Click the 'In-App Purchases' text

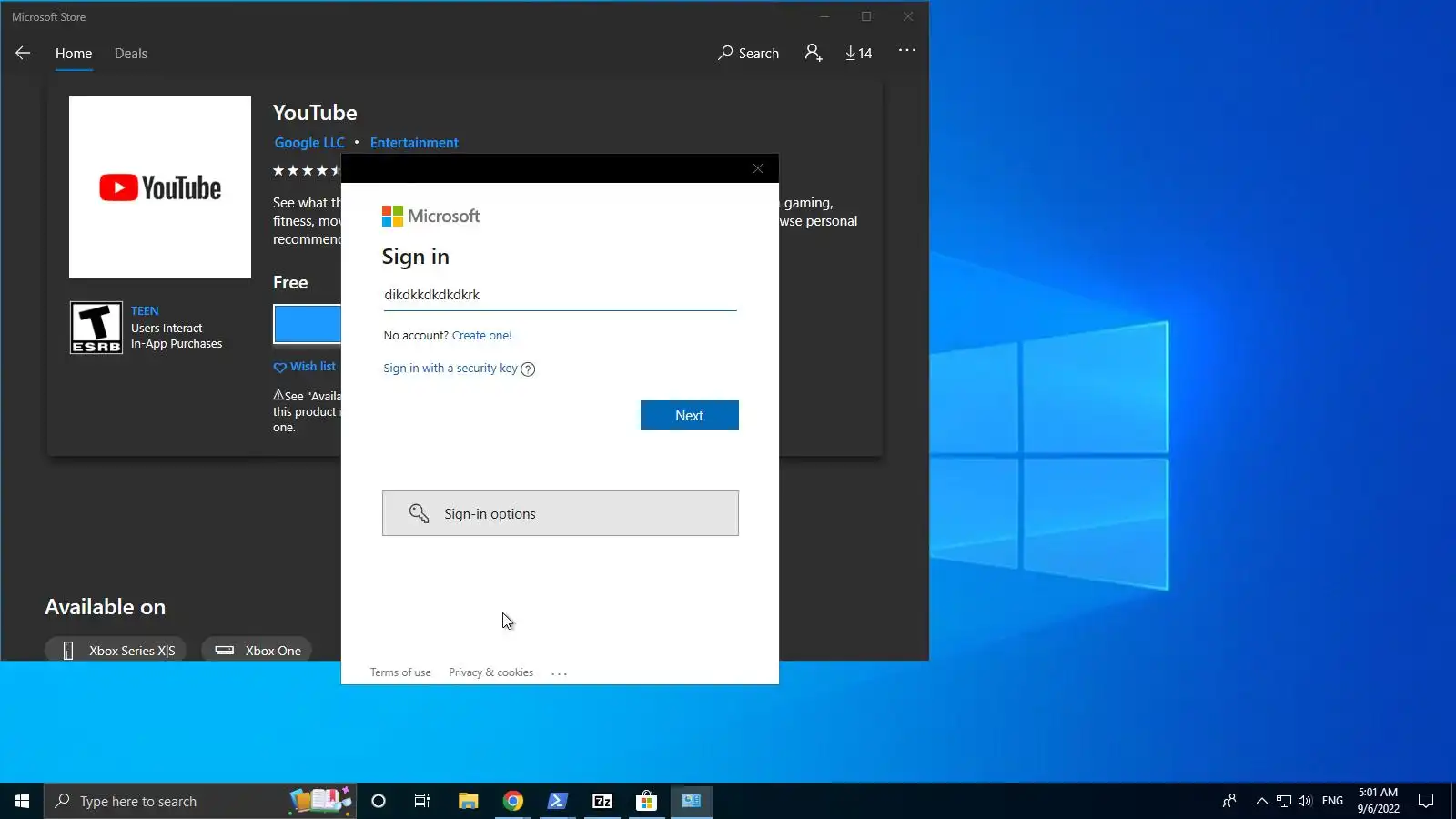[x=177, y=344]
